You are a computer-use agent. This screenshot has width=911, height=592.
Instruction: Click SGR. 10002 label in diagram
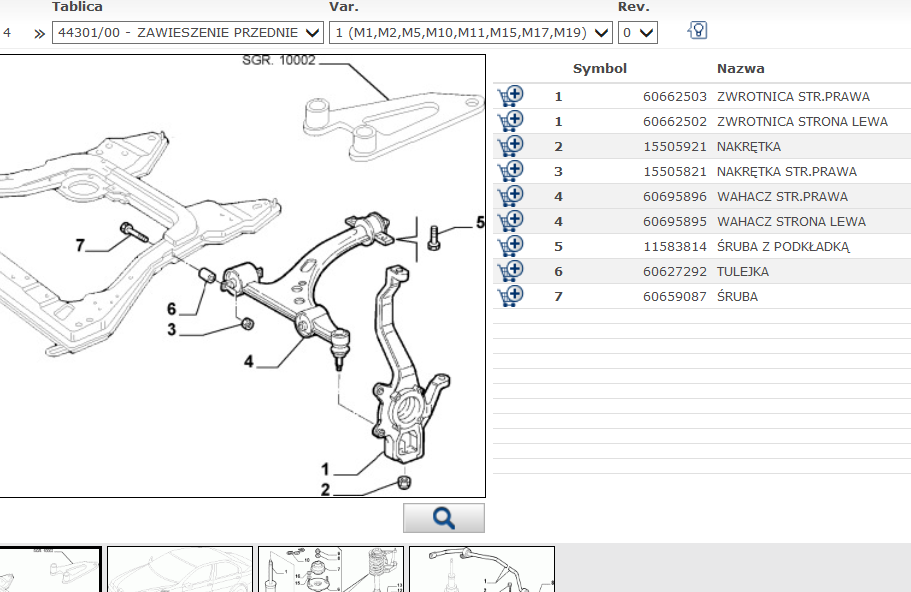coord(279,60)
